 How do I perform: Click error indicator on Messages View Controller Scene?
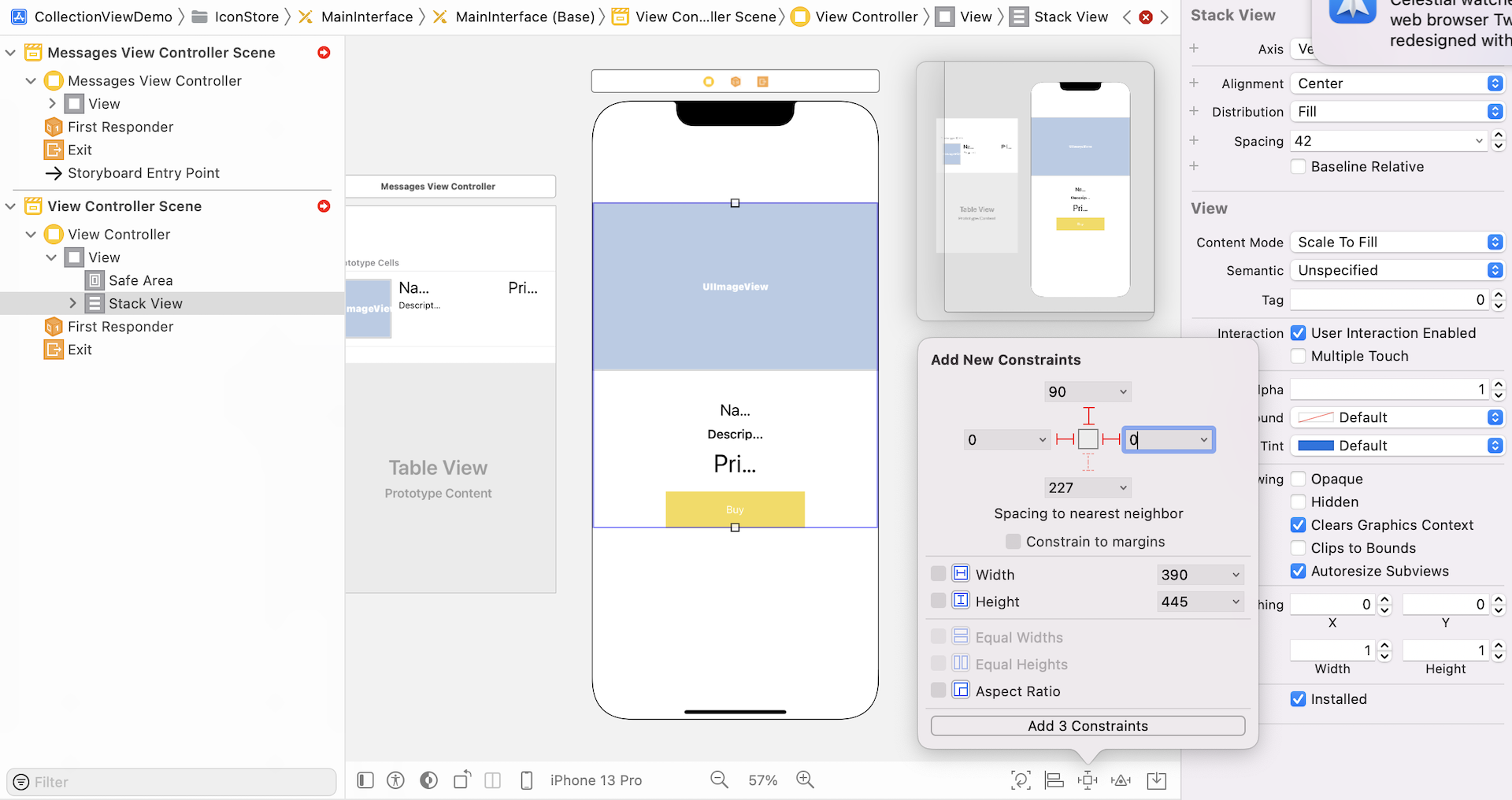[324, 53]
